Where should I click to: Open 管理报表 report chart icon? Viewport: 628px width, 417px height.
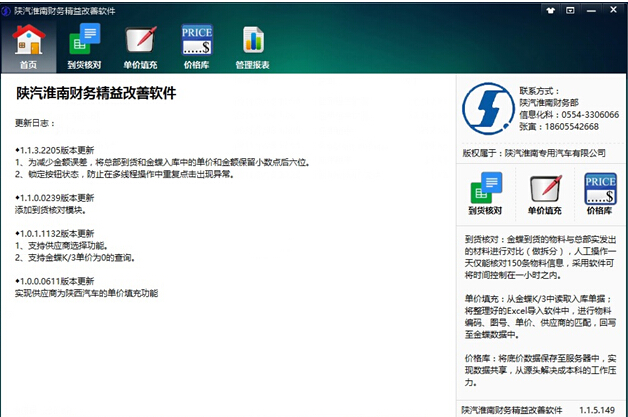[x=253, y=46]
